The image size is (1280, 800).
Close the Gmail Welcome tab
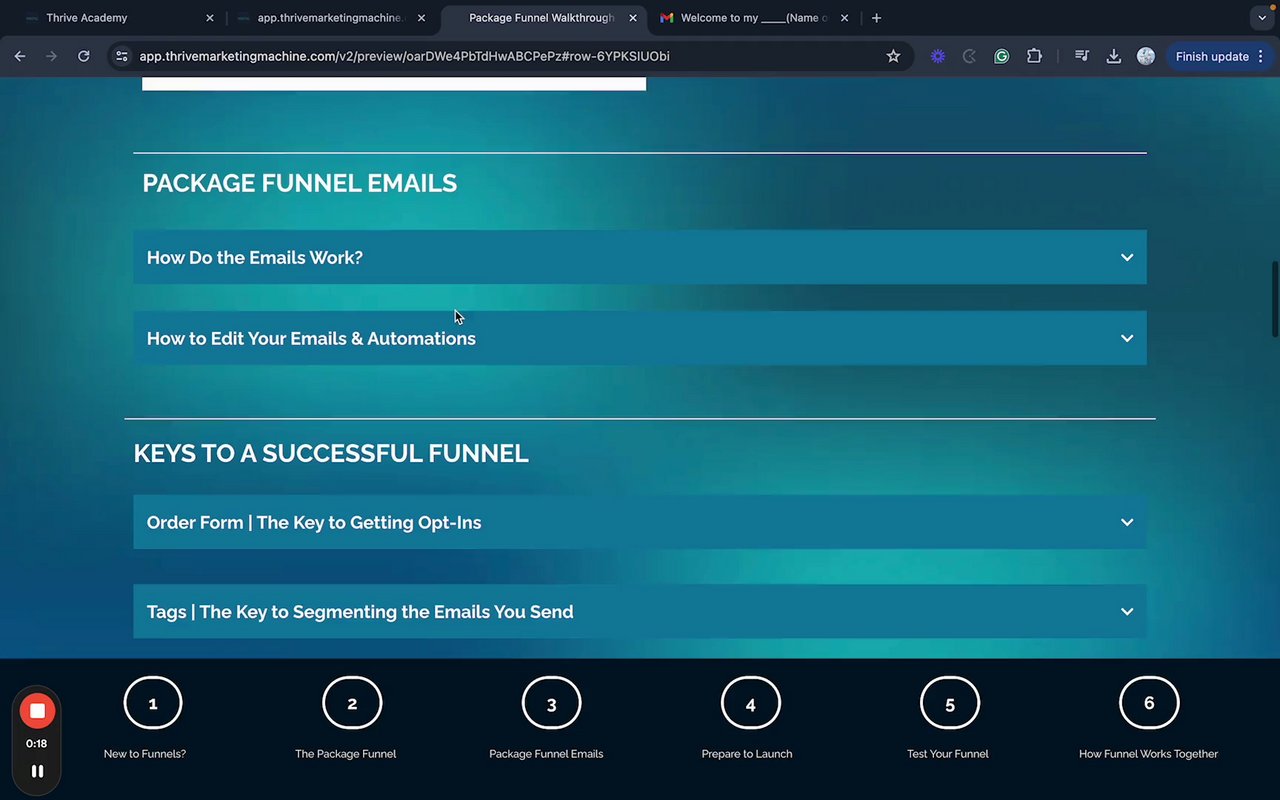[x=844, y=18]
